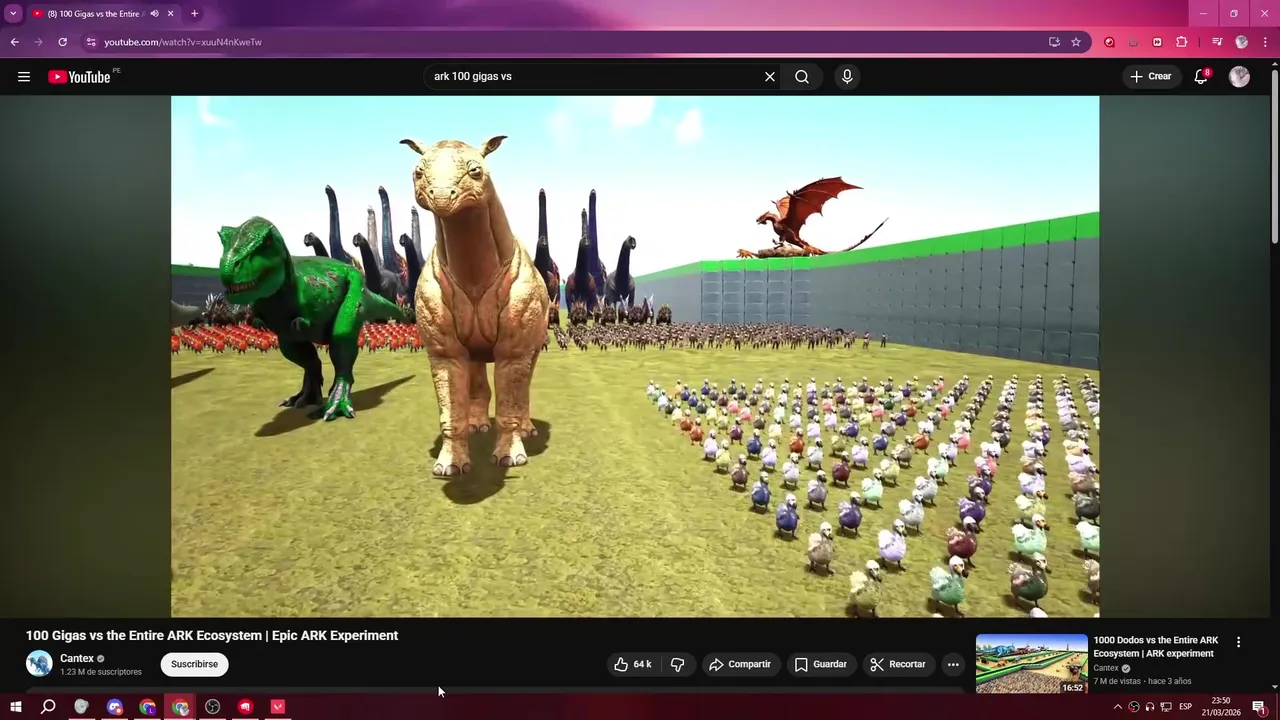1280x720 pixels.
Task: Click the video player to pause playback
Action: [635, 356]
